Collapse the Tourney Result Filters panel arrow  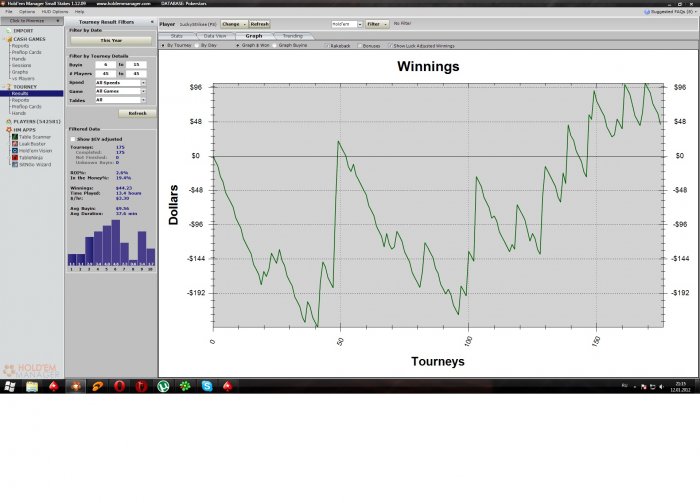(x=152, y=21)
